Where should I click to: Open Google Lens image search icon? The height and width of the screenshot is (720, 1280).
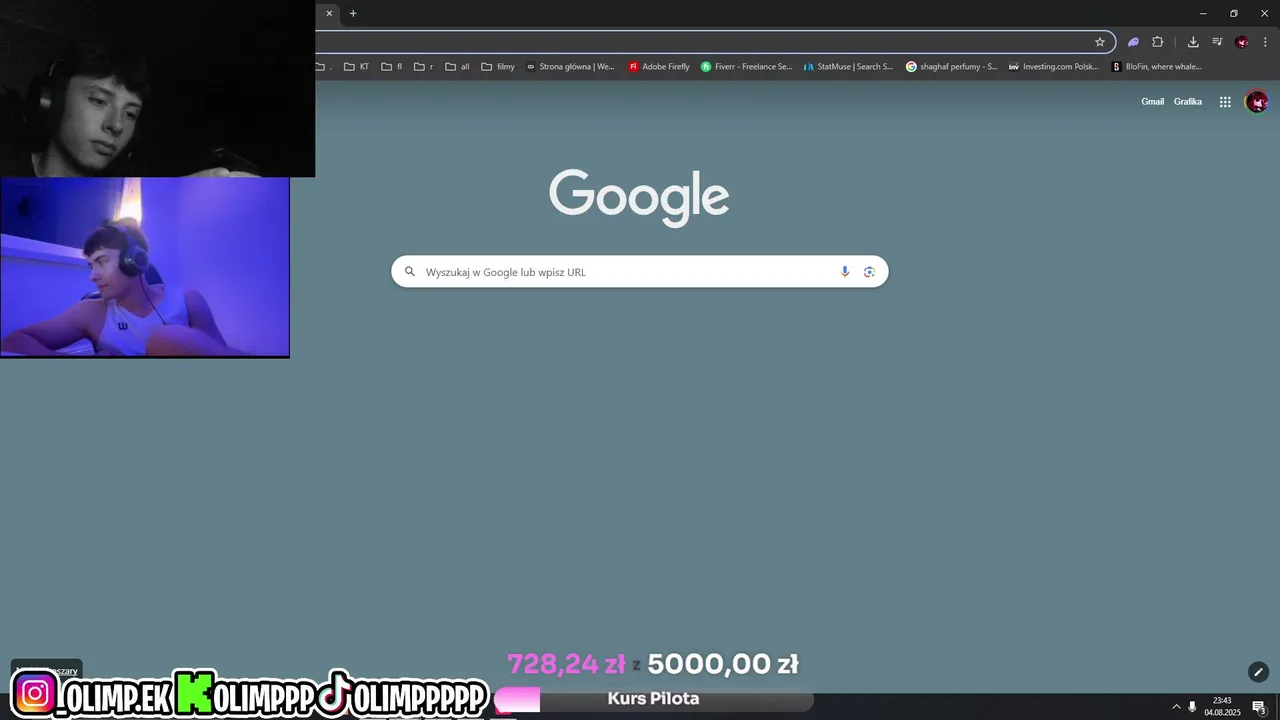coord(869,272)
